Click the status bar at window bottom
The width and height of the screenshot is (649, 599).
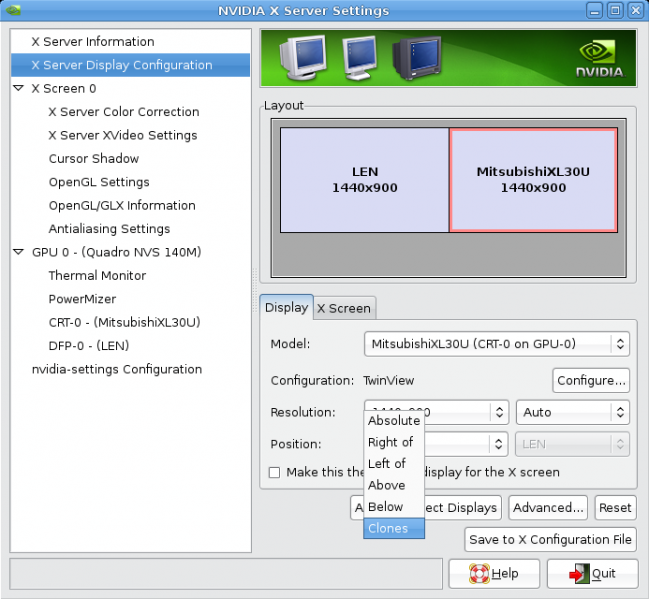226,574
